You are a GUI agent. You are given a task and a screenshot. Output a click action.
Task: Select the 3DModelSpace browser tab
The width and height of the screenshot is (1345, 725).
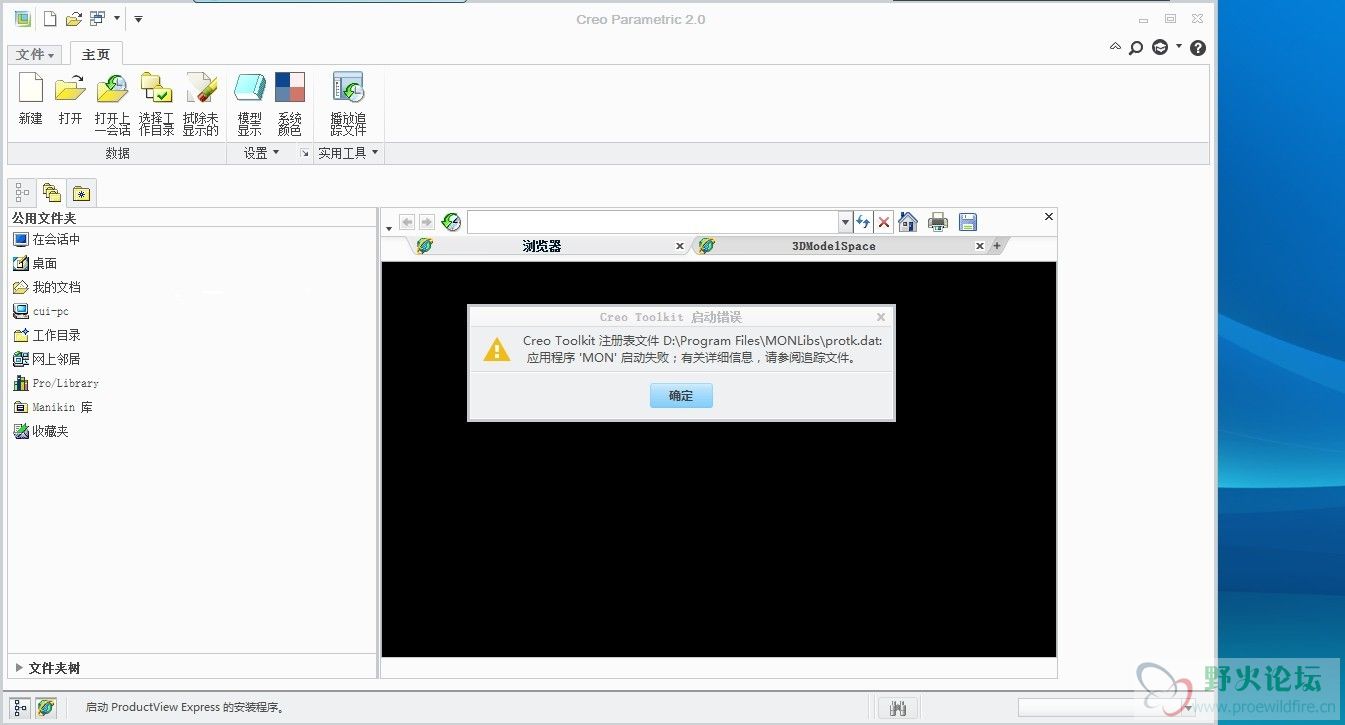833,246
